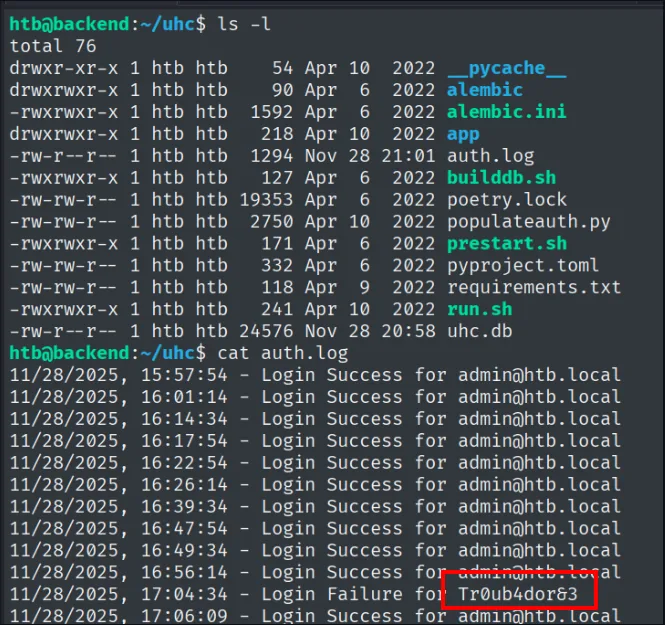Click the Tr0ub4dor&3 string
The width and height of the screenshot is (665, 625).
(x=518, y=594)
